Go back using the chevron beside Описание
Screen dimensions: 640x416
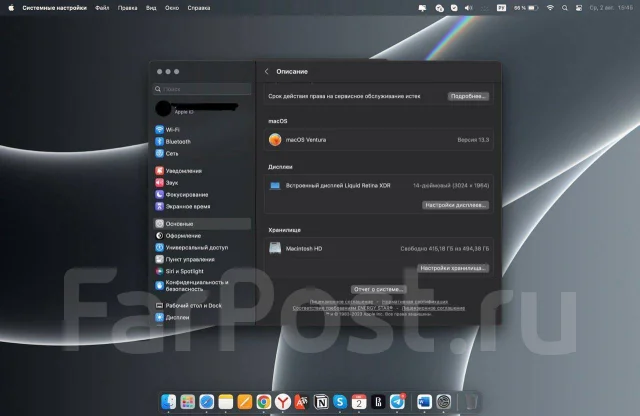click(x=267, y=71)
